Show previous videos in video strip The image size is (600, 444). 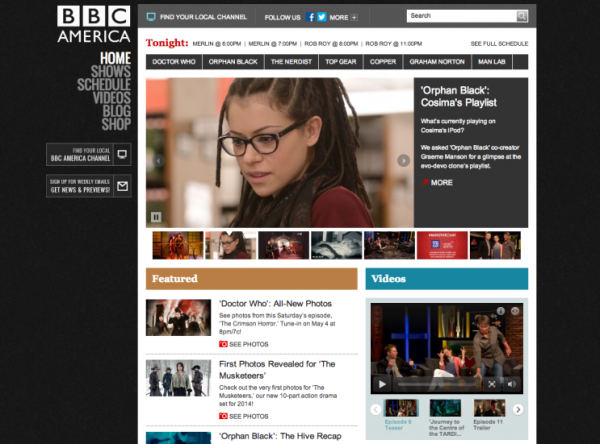pos(376,410)
